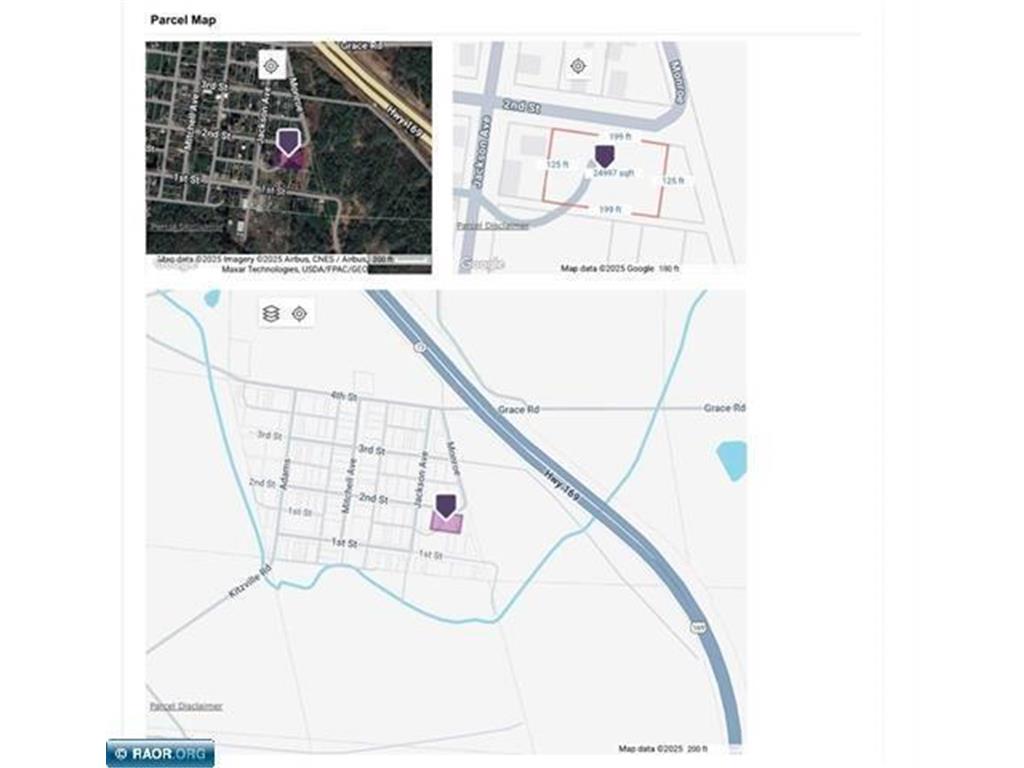Open Parcel Disclaimer link on the dimensions map
Screen dimensions: 1024x768
pos(493,226)
